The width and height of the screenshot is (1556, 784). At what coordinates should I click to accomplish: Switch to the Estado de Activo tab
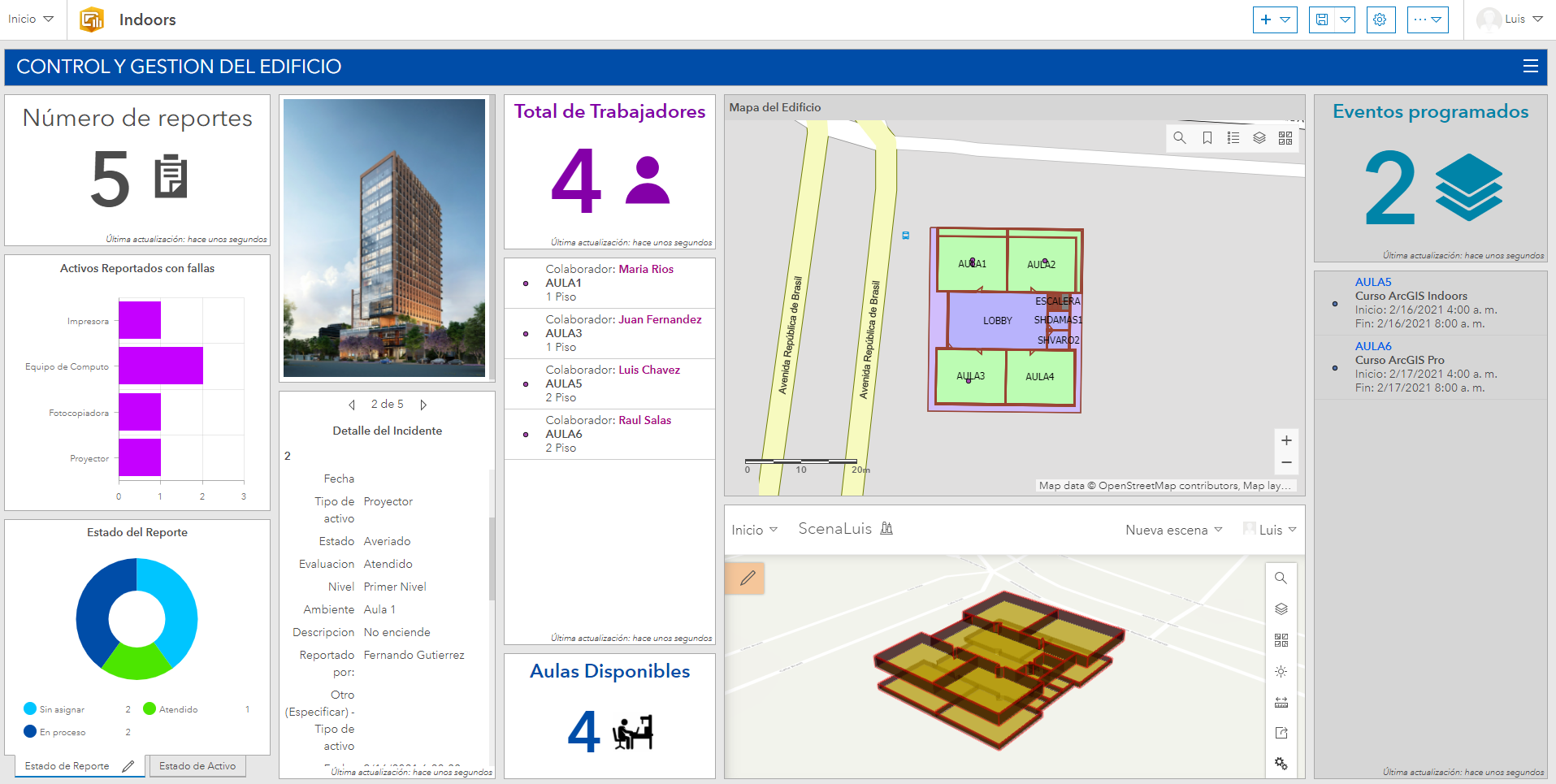pyautogui.click(x=197, y=766)
